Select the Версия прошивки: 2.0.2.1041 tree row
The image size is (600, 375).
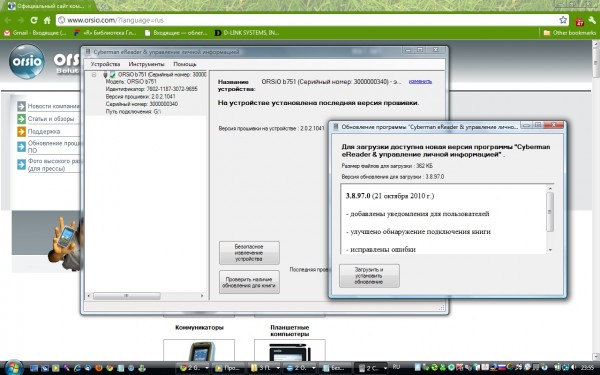(140, 96)
